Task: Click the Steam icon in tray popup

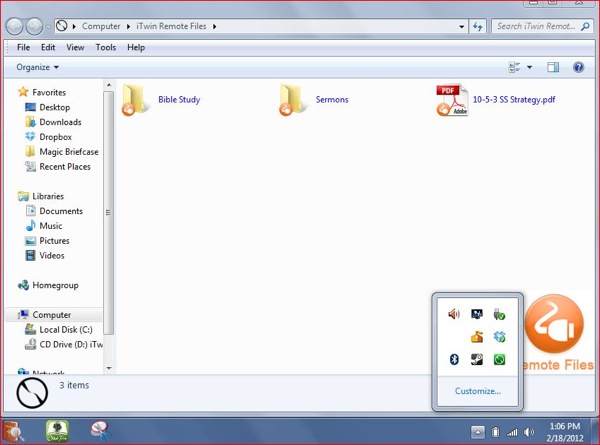Action: coord(477,359)
